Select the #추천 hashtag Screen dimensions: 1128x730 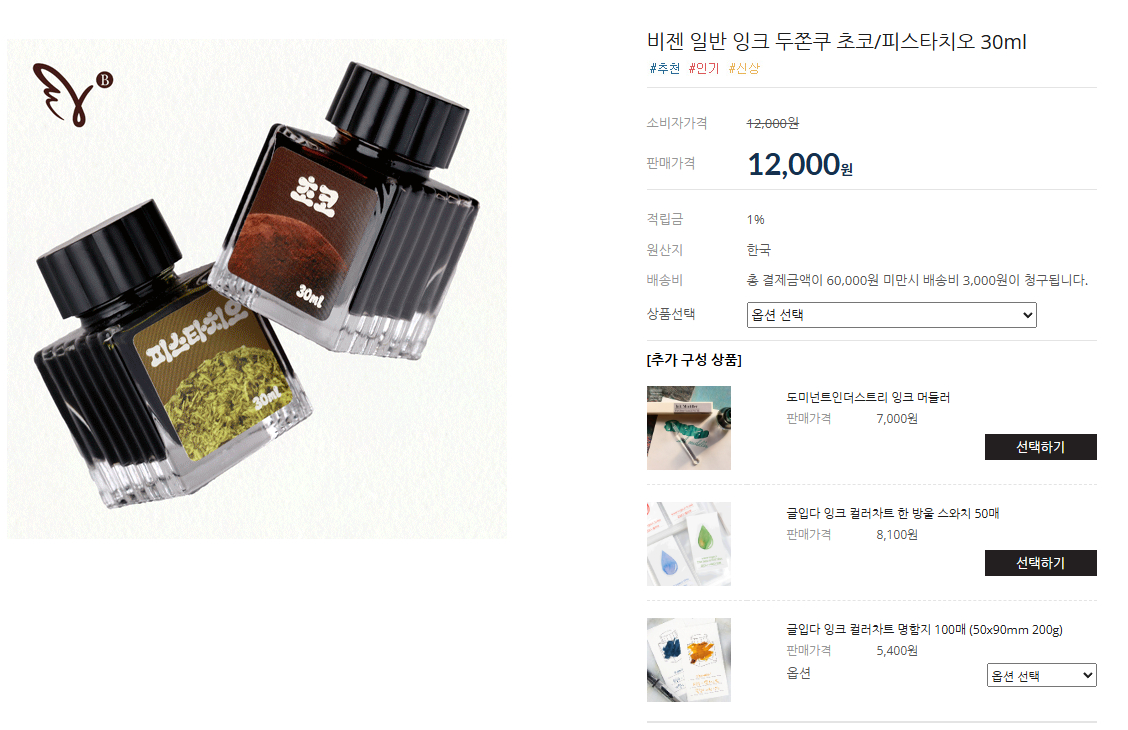[x=664, y=68]
